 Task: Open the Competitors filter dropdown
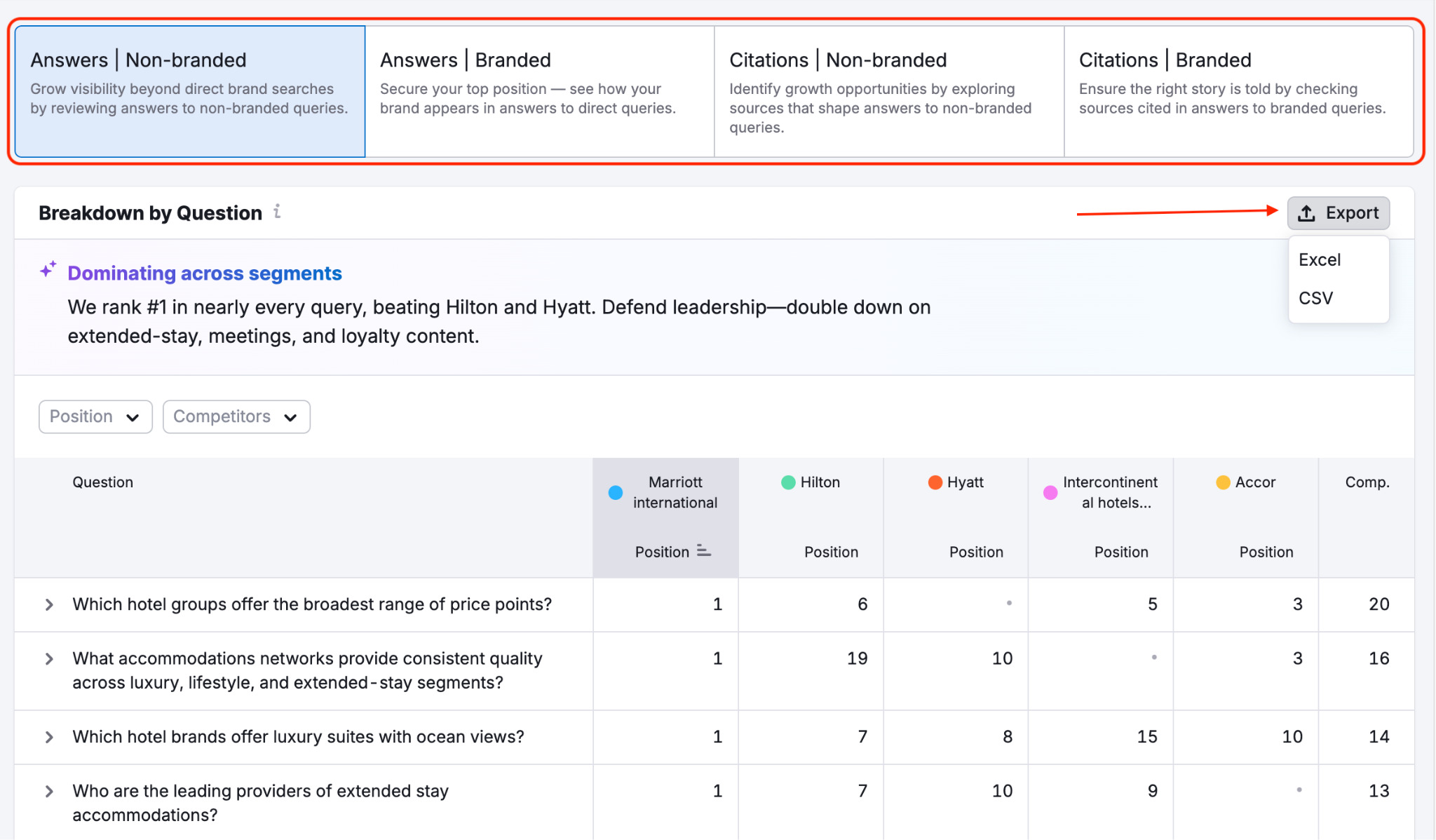pos(236,416)
